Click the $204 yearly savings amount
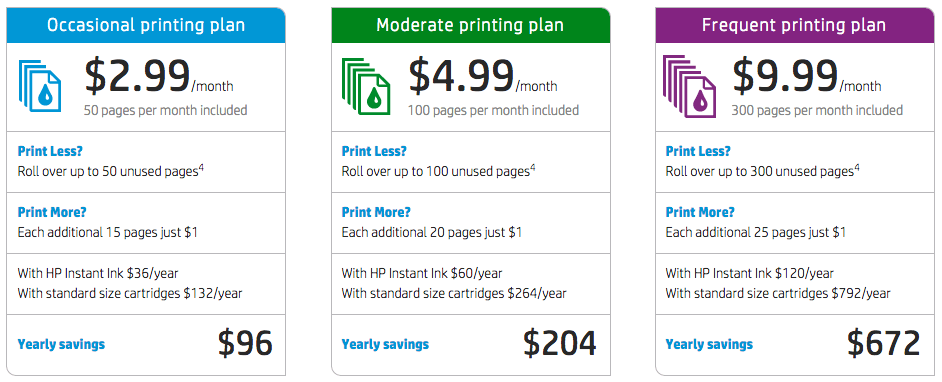942x382 pixels. pos(559,343)
